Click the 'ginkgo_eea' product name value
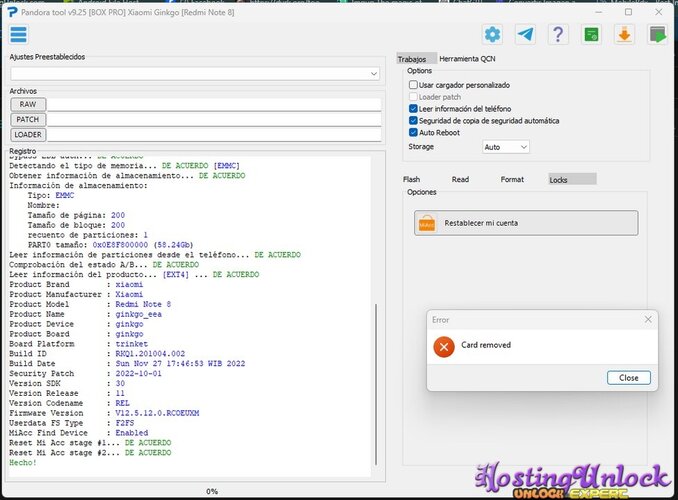This screenshot has height=500, width=678. 138,314
